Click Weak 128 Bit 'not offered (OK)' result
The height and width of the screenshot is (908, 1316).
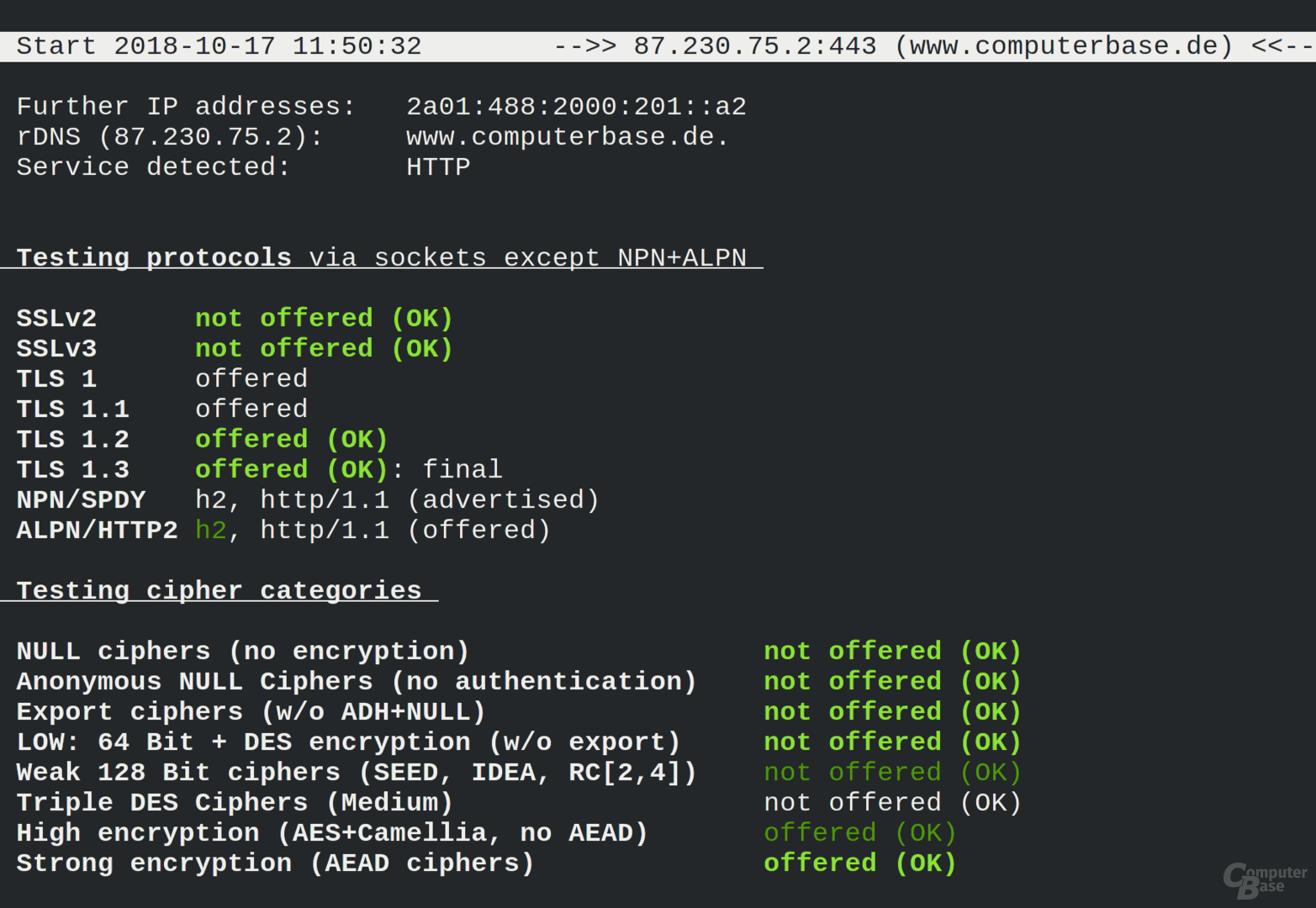click(892, 773)
